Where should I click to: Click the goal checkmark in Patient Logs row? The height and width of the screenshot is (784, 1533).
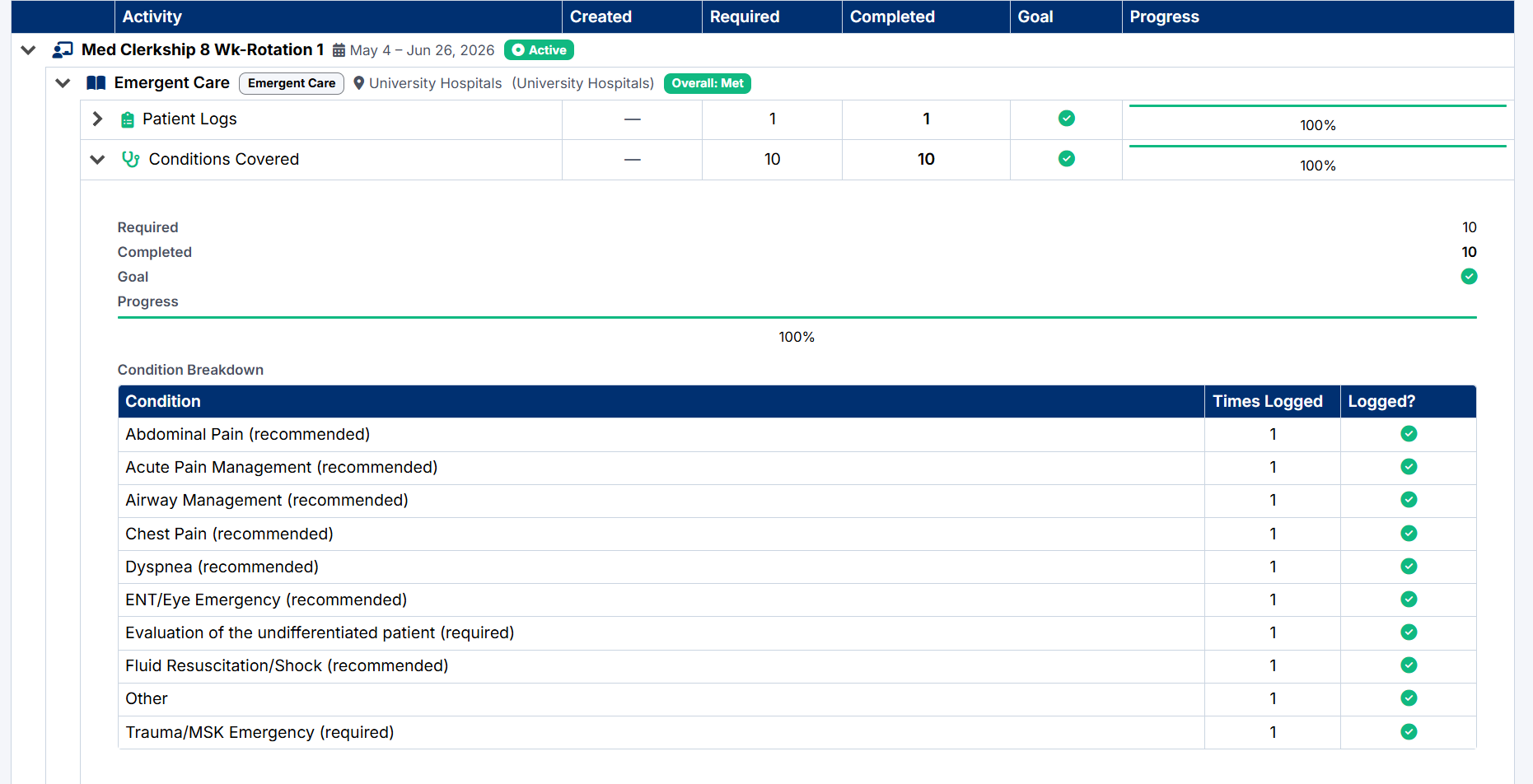[1067, 119]
